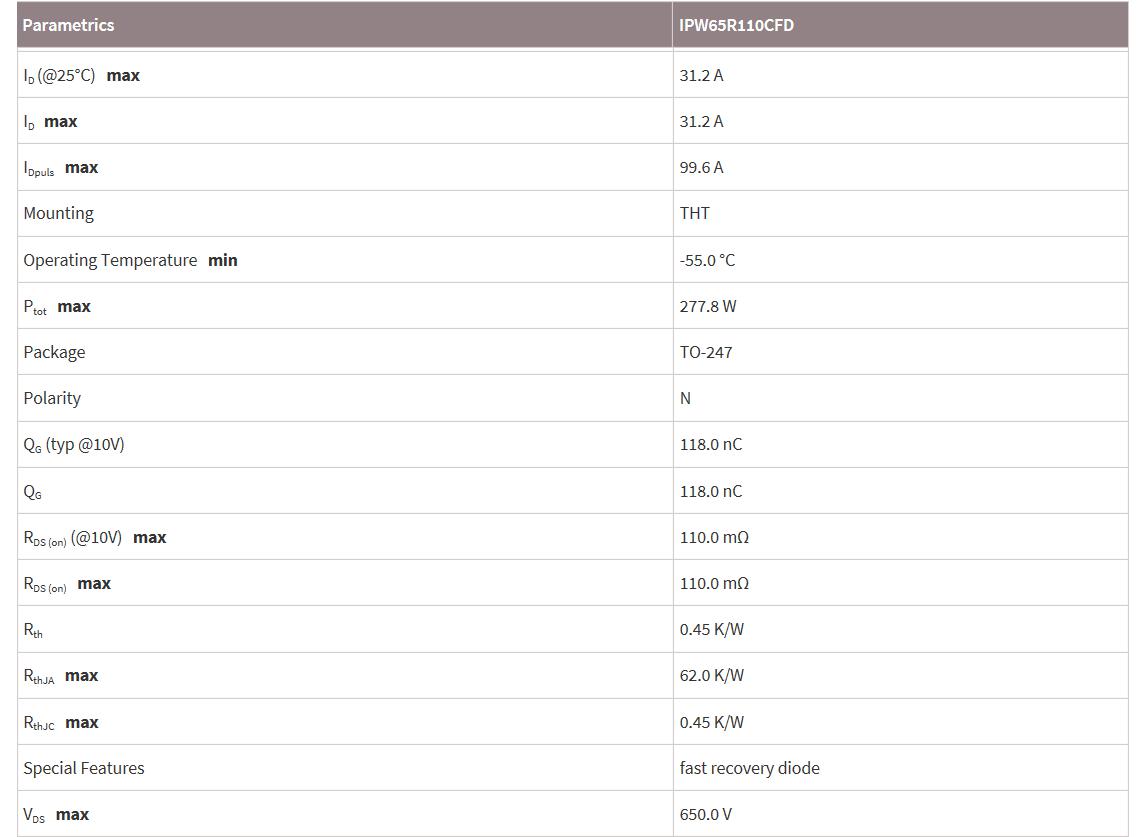Click the 62.0 K/W thermal resistance value

point(711,675)
